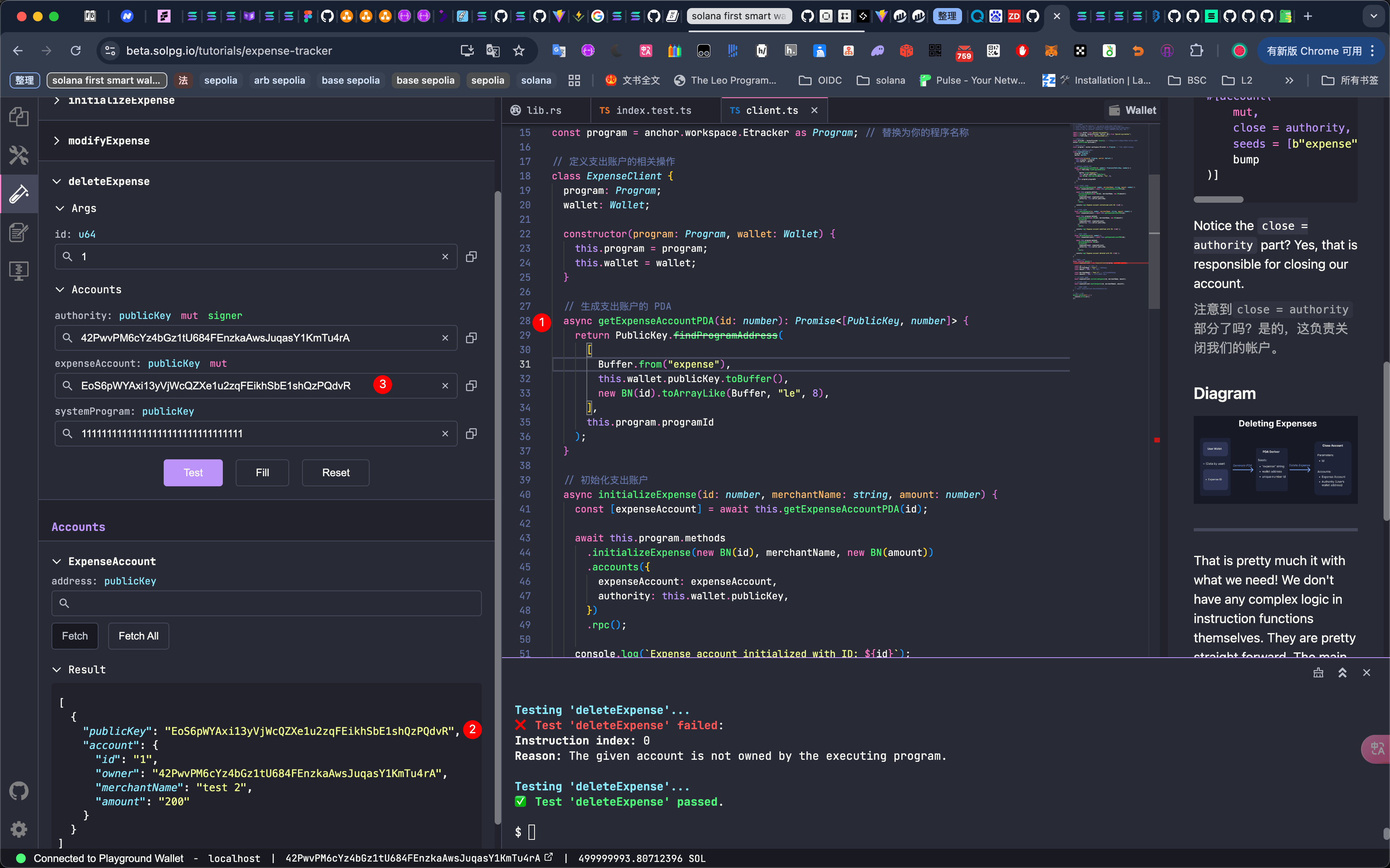Clear the authority field with X
The height and width of the screenshot is (868, 1390).
coord(445,337)
